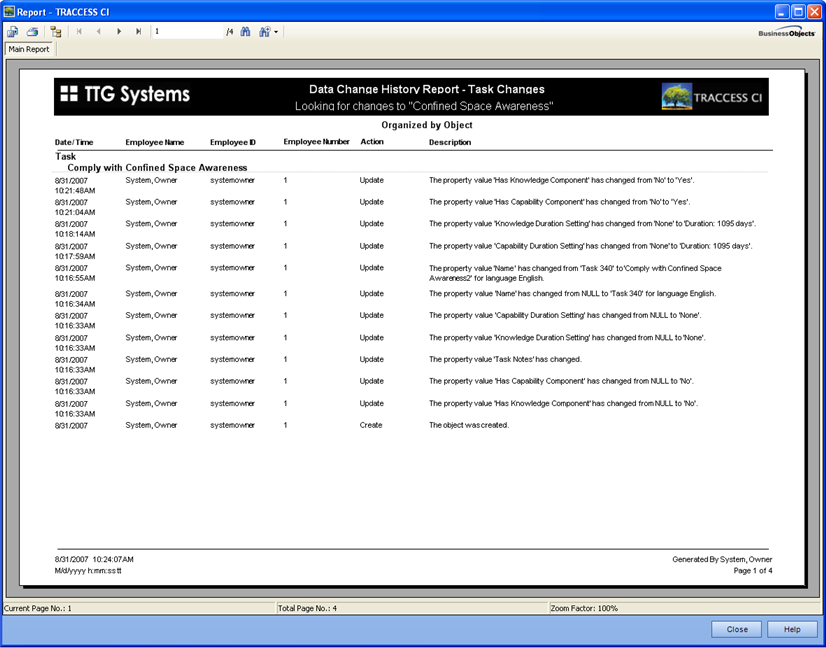Click the 10:21:04AM timestamp entry
Image resolution: width=826 pixels, height=648 pixels.
pyautogui.click(x=75, y=212)
